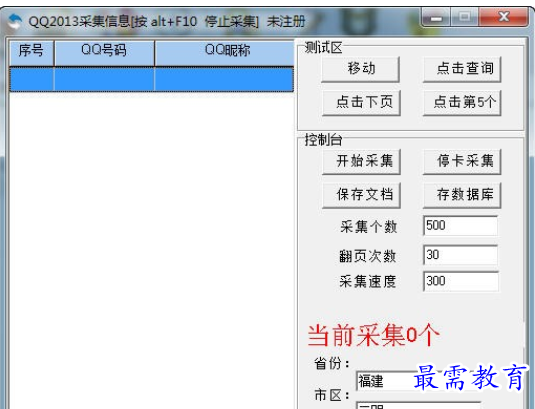Click the 移动 test button
This screenshot has height=409, width=535.
[x=361, y=69]
